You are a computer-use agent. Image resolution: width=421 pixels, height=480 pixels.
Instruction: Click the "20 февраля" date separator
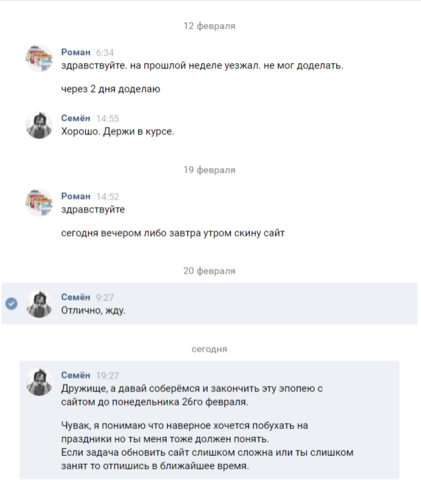[x=209, y=271]
